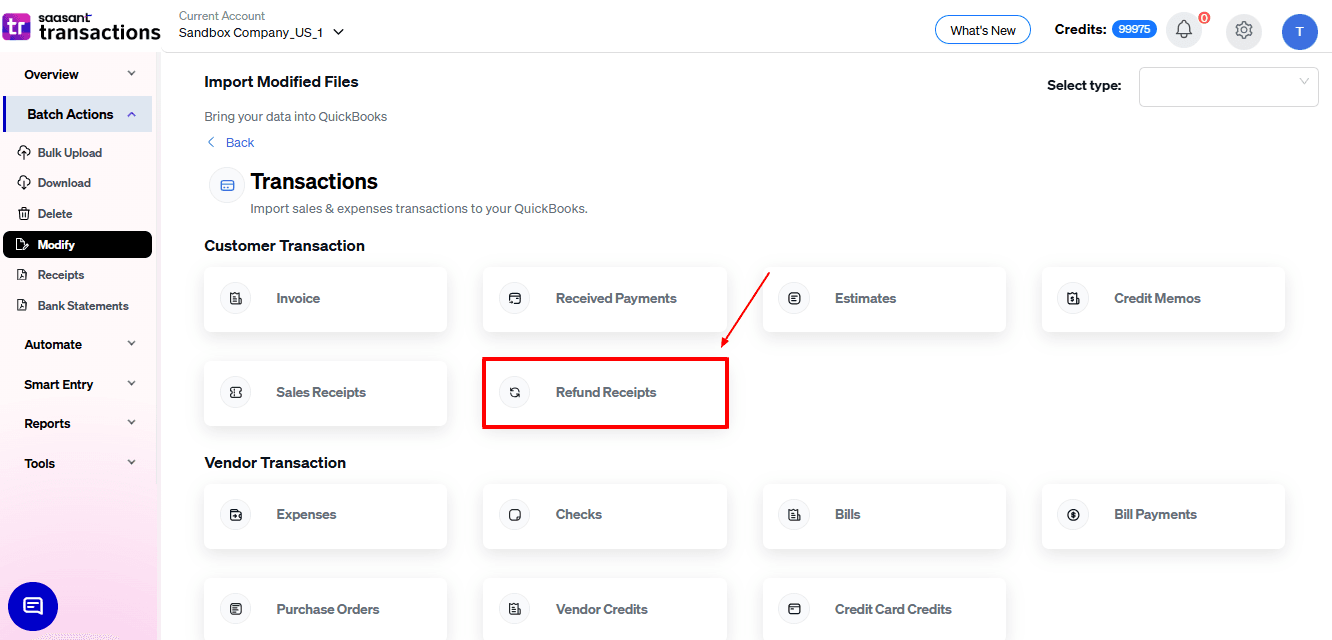
Task: Open the settings gear icon
Action: (x=1243, y=30)
